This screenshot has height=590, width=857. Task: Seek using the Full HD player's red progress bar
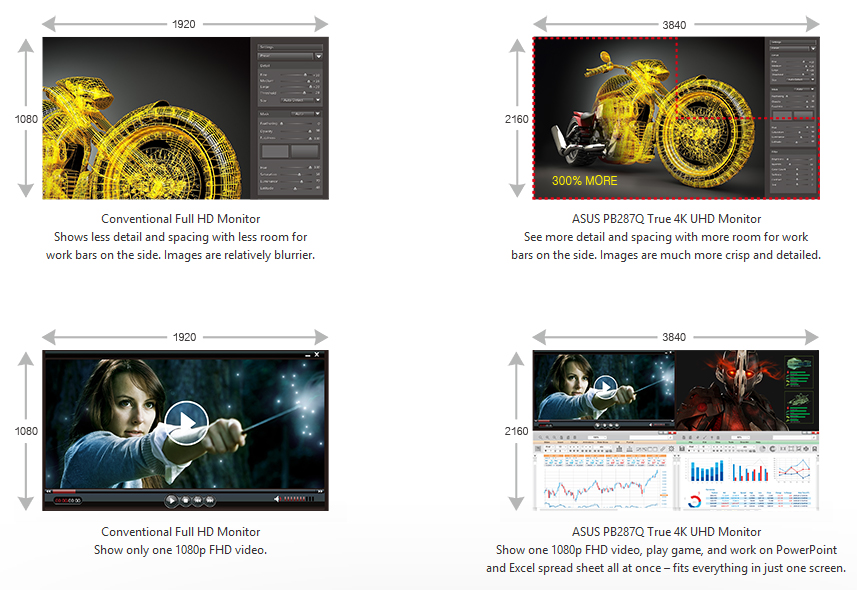[x=64, y=491]
